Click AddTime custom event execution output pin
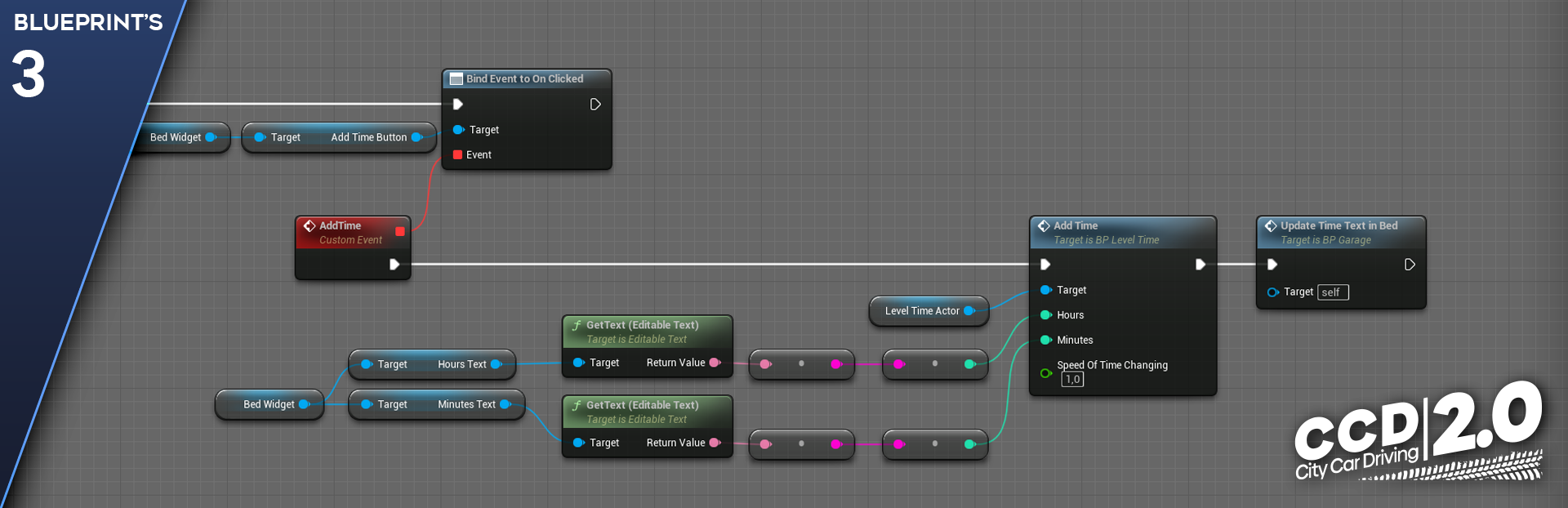Screen dimensions: 1568x508 pos(394,265)
